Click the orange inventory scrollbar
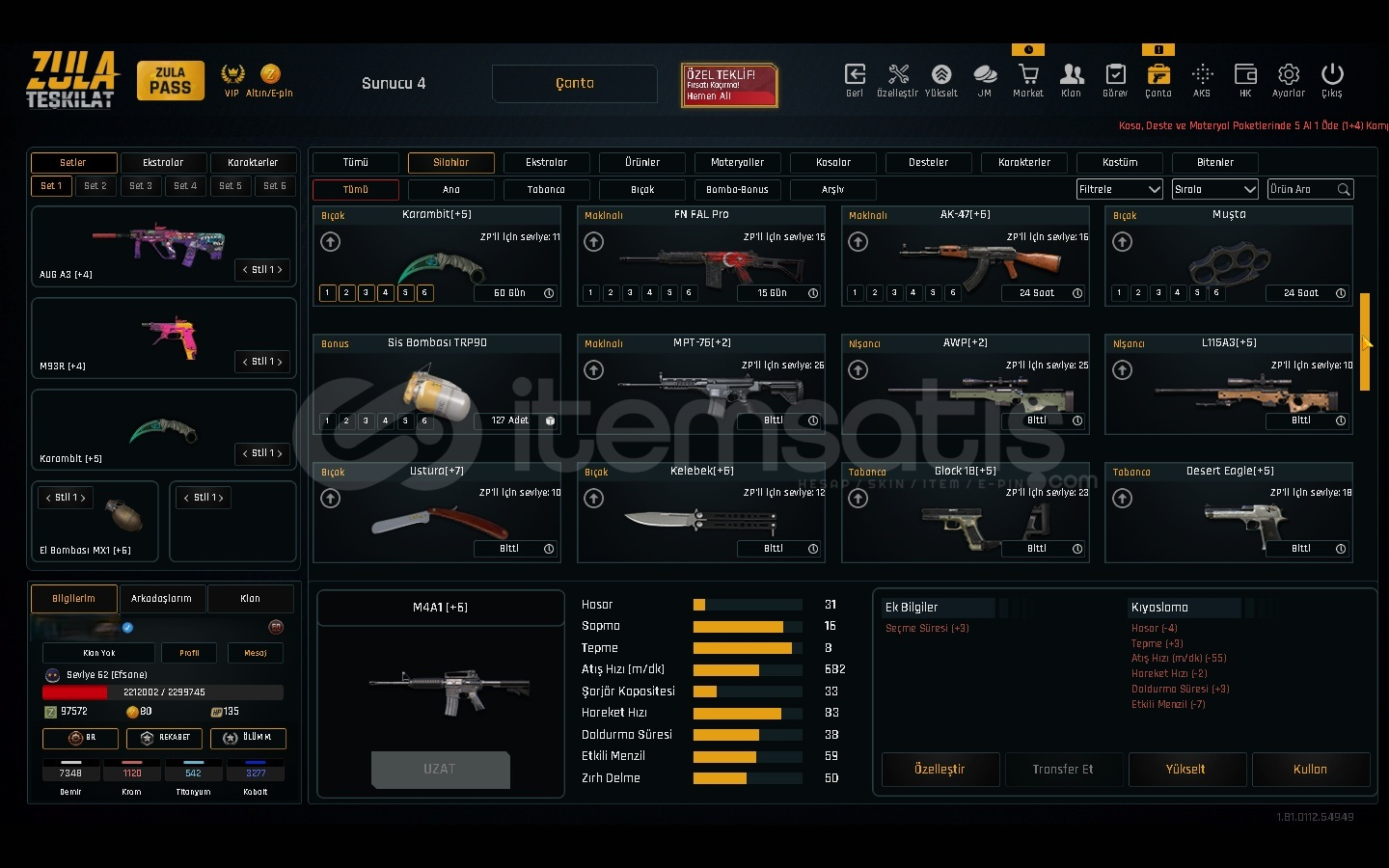The width and height of the screenshot is (1389, 868). tap(1364, 341)
